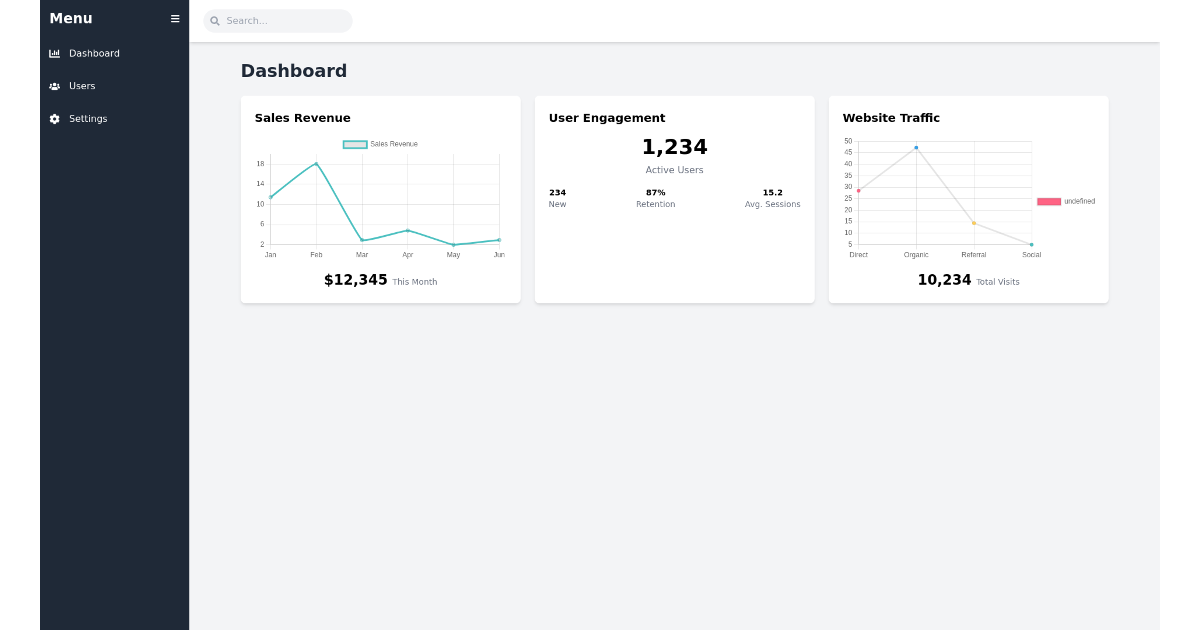
Task: Navigate to Users from the sidebar
Action: coord(82,86)
